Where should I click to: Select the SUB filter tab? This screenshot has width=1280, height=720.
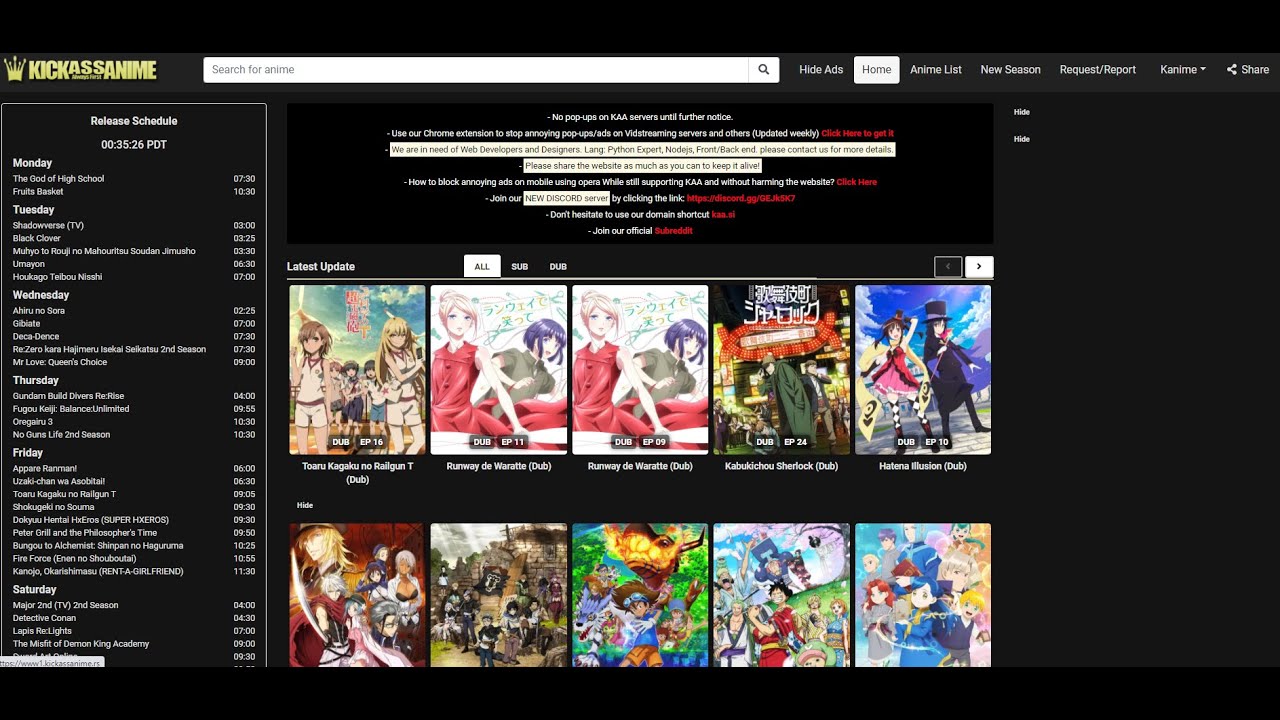(520, 267)
